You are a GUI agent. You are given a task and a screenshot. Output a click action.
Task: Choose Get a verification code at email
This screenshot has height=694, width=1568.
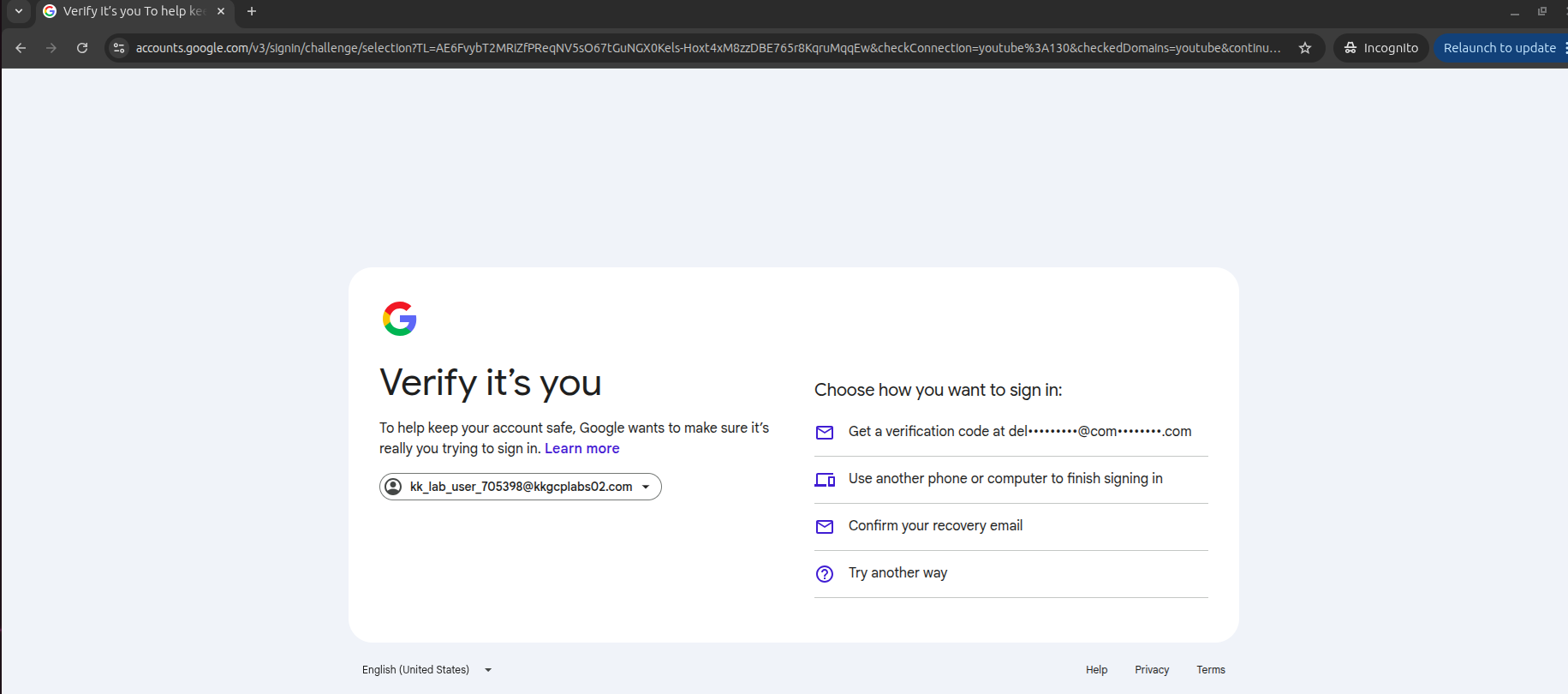click(x=1011, y=432)
